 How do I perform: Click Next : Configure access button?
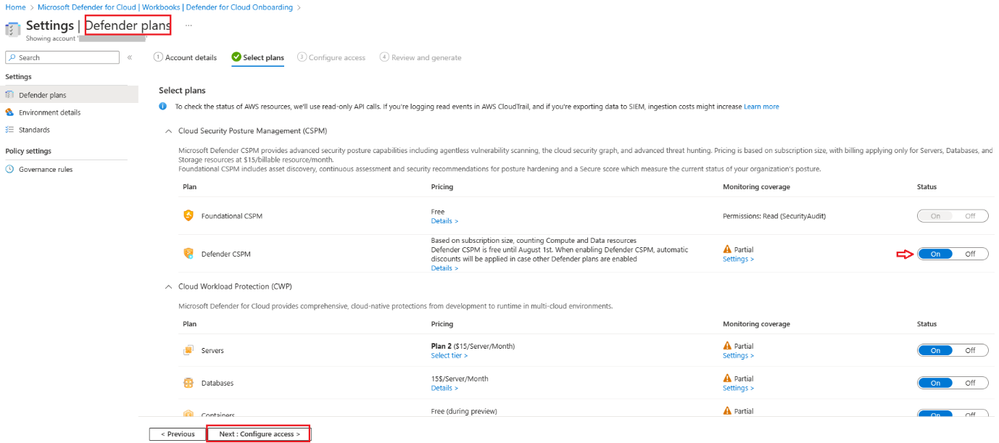click(259, 434)
